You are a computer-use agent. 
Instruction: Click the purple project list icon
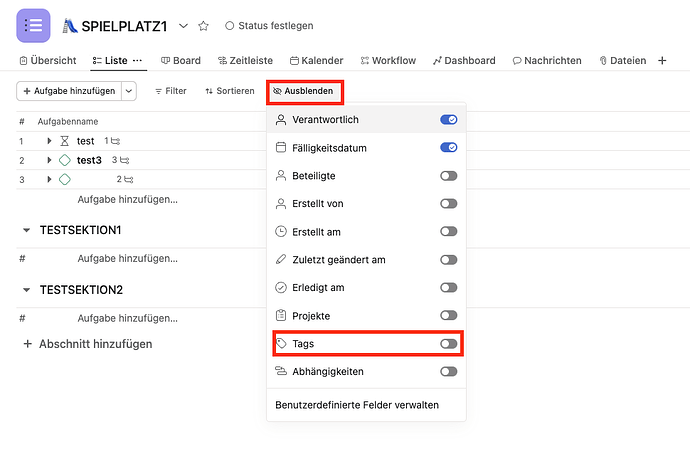pos(34,25)
